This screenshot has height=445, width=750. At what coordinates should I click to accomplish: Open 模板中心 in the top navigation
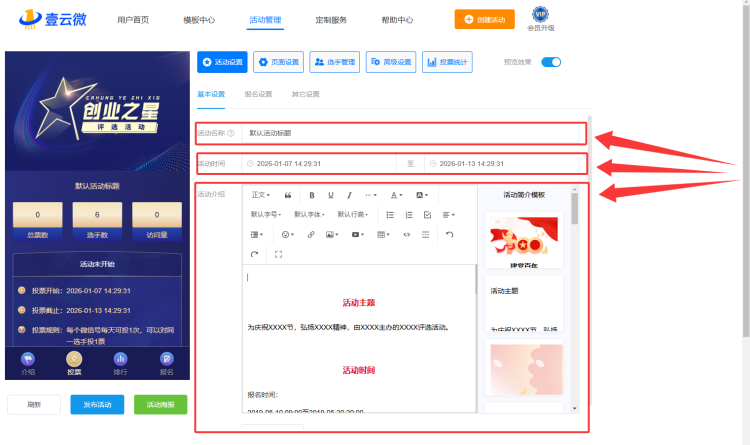point(199,20)
